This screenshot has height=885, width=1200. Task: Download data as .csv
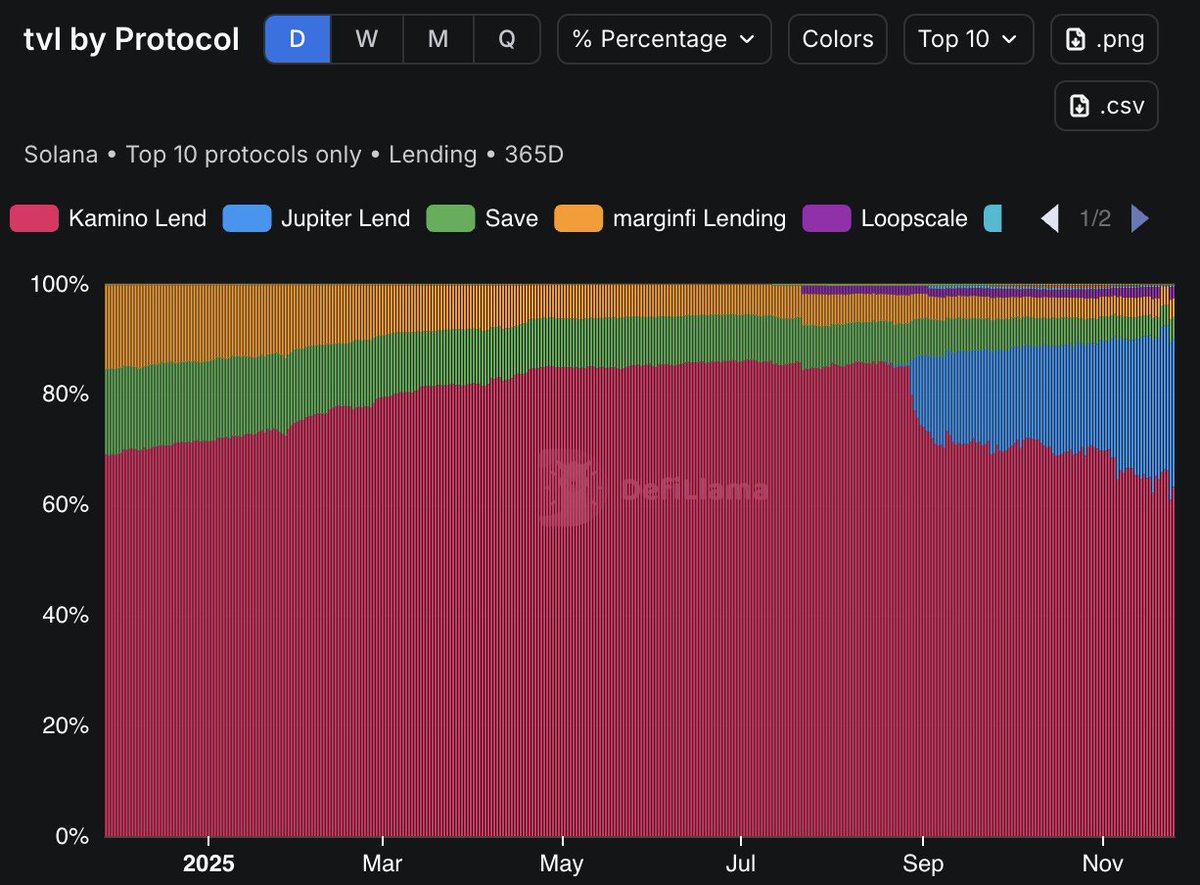(x=1106, y=105)
